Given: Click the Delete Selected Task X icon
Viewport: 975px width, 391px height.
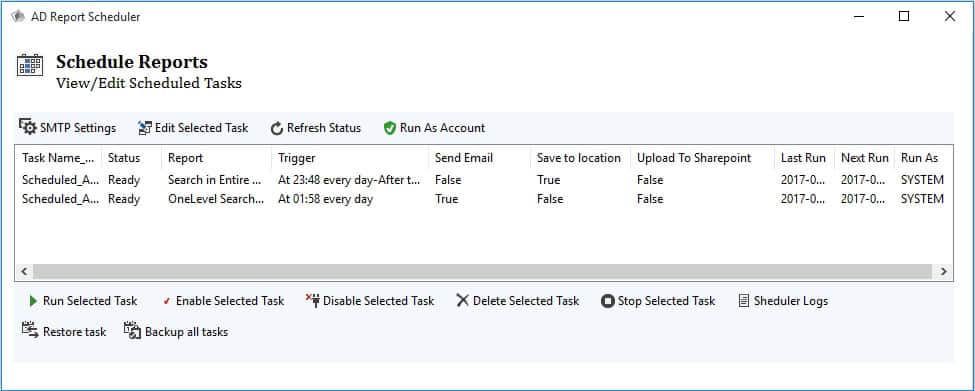Looking at the screenshot, I should pyautogui.click(x=463, y=301).
